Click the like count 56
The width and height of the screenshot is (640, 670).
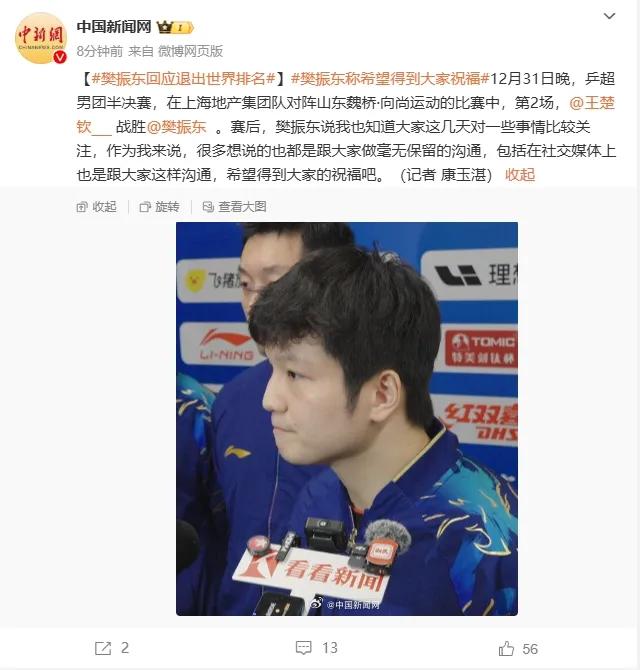tap(530, 649)
